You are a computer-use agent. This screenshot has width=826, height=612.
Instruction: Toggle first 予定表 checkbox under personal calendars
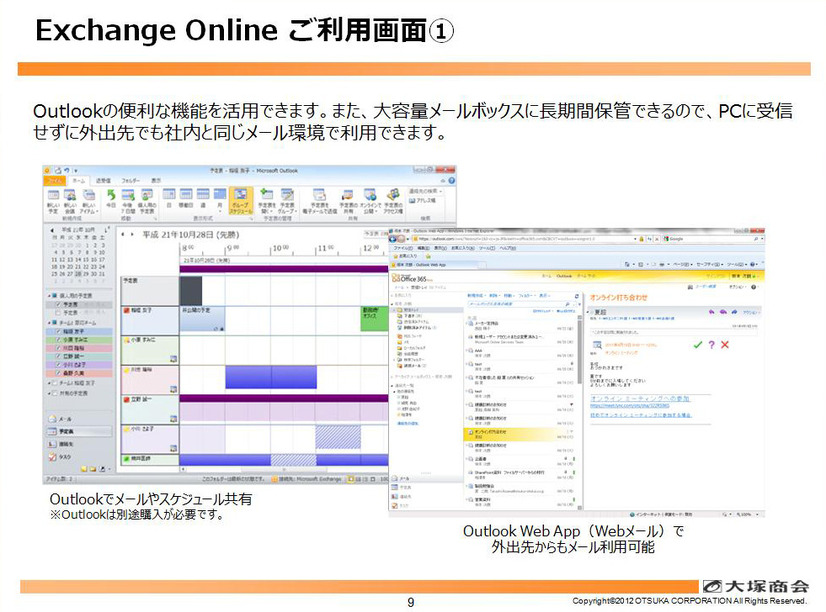[x=58, y=304]
